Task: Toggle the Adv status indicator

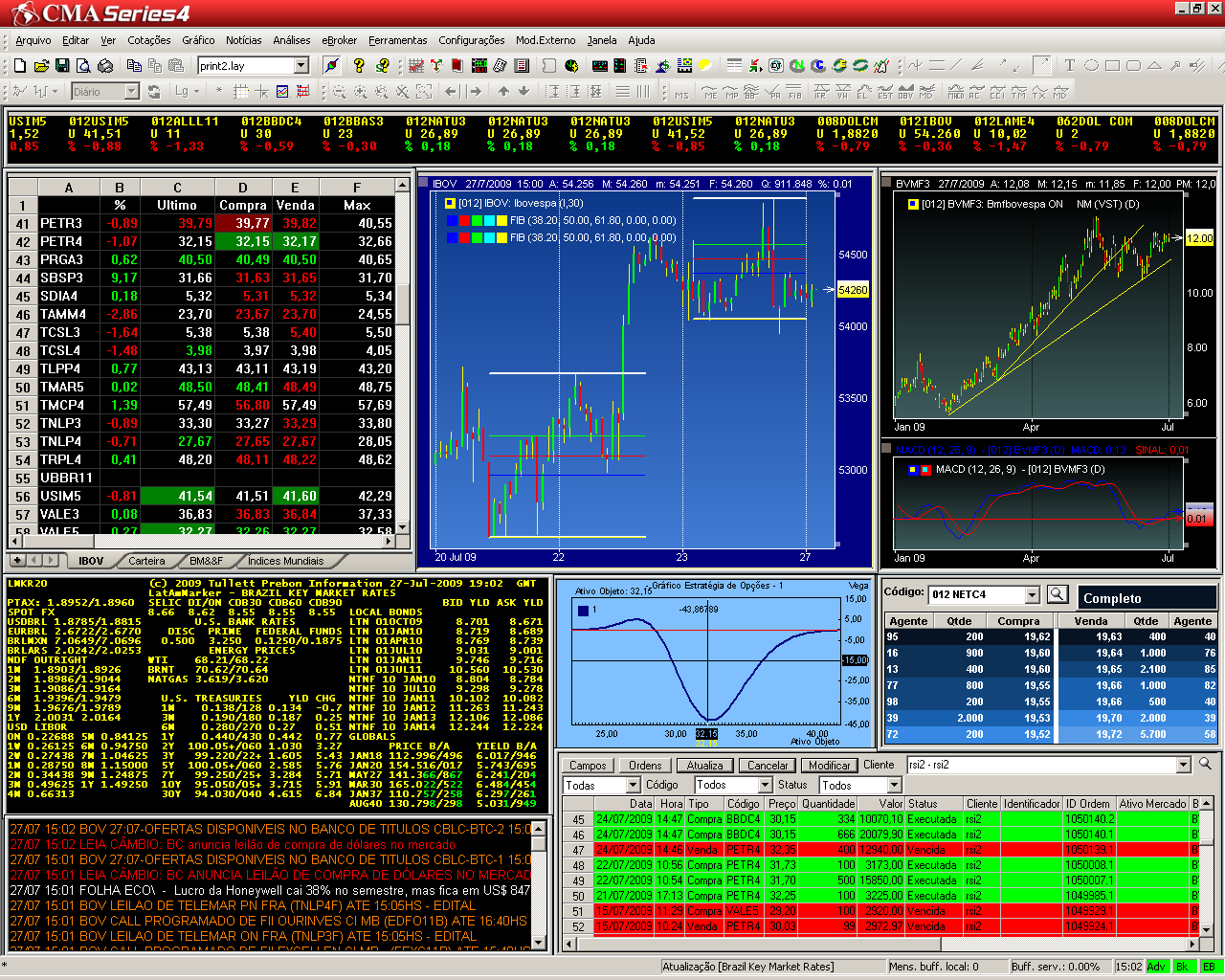Action: pos(1156,967)
